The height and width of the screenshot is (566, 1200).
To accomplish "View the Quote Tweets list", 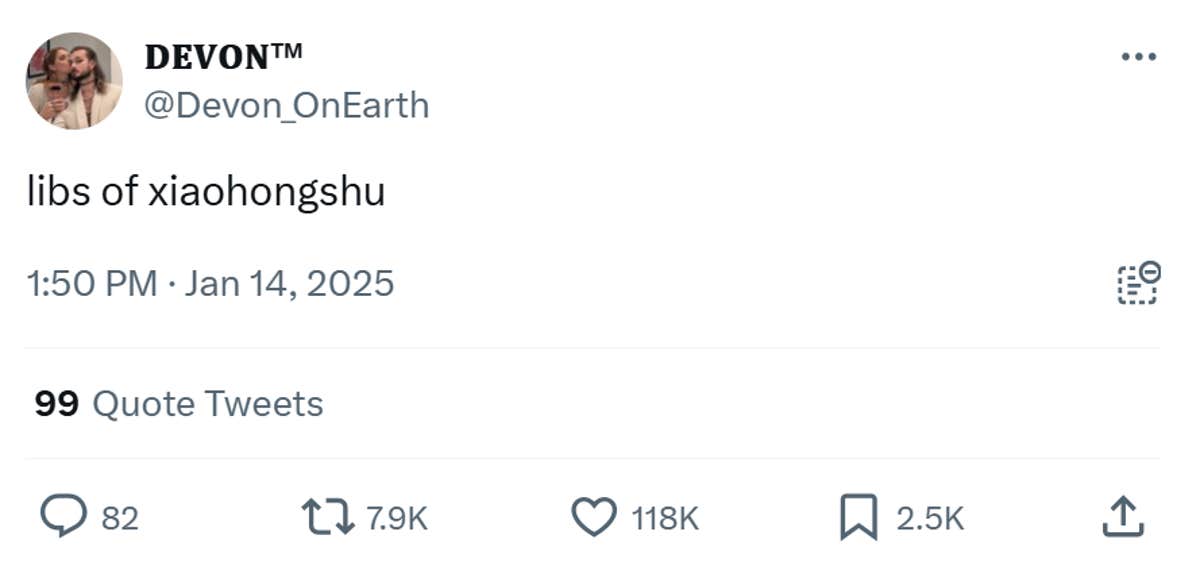I will pos(207,404).
